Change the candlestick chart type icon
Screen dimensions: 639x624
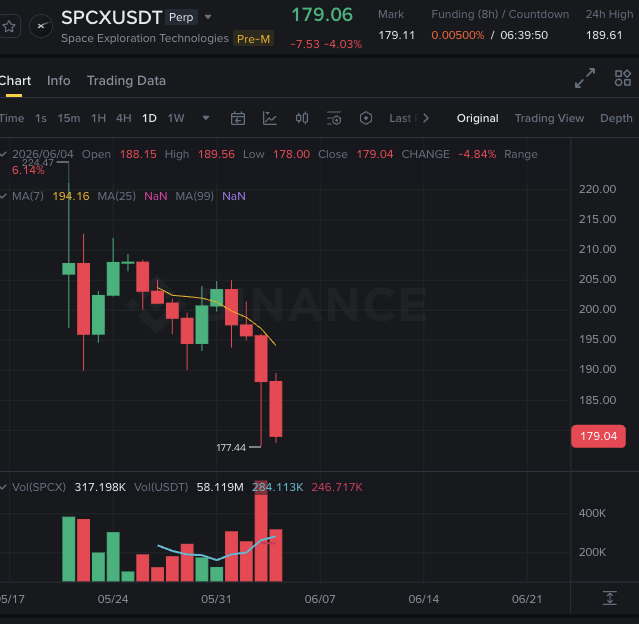(302, 118)
